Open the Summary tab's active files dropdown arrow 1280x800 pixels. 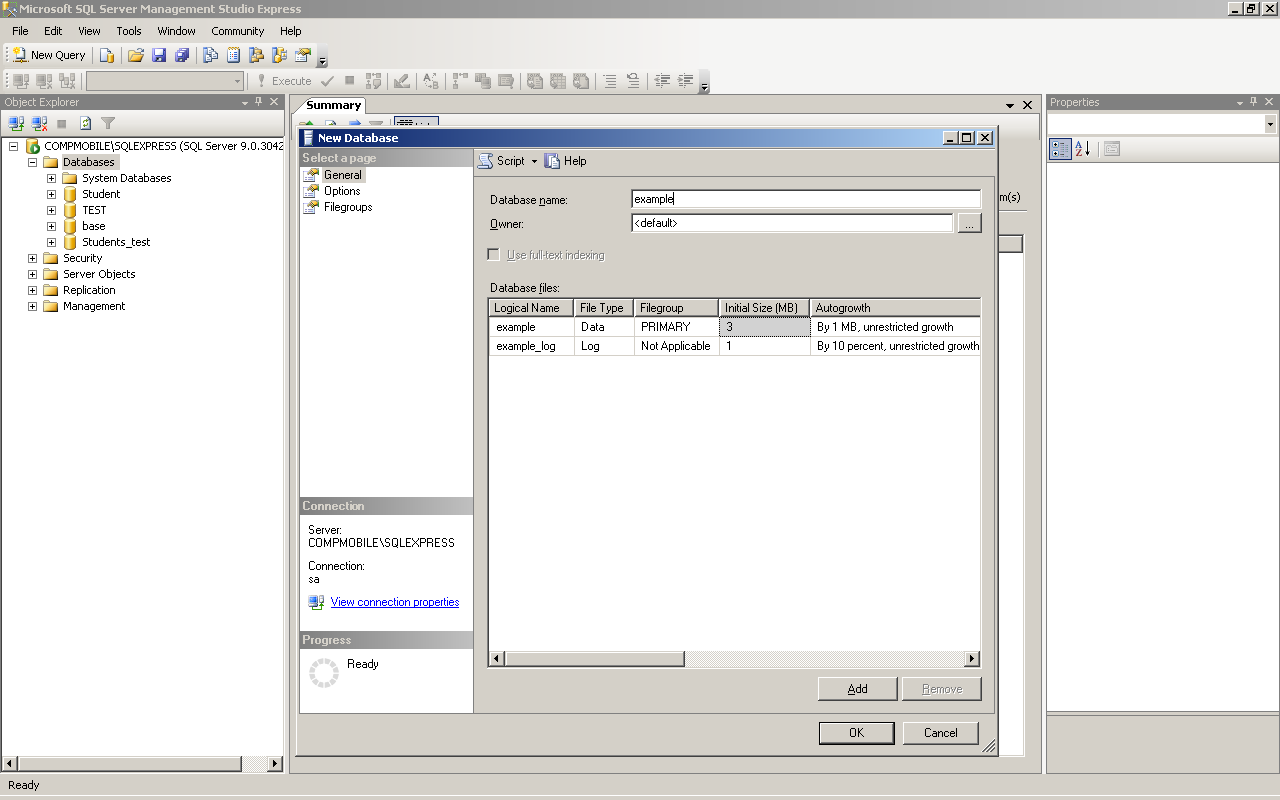coord(1010,105)
